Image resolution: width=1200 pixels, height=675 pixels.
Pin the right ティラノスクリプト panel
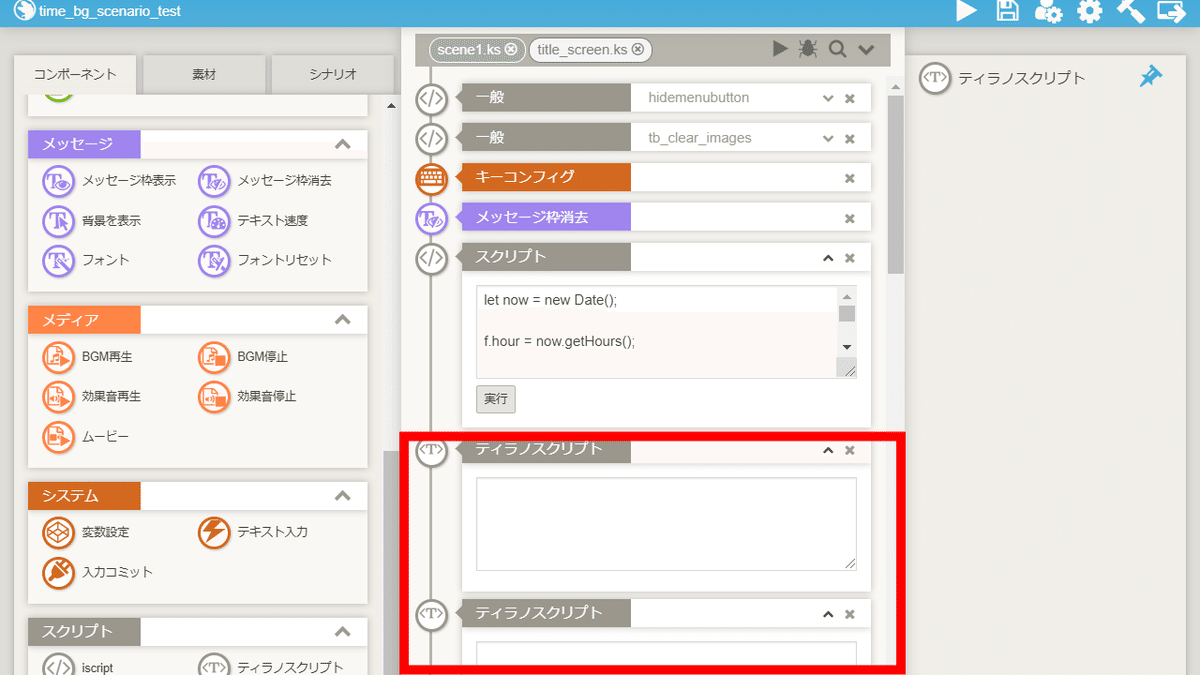coord(1151,77)
